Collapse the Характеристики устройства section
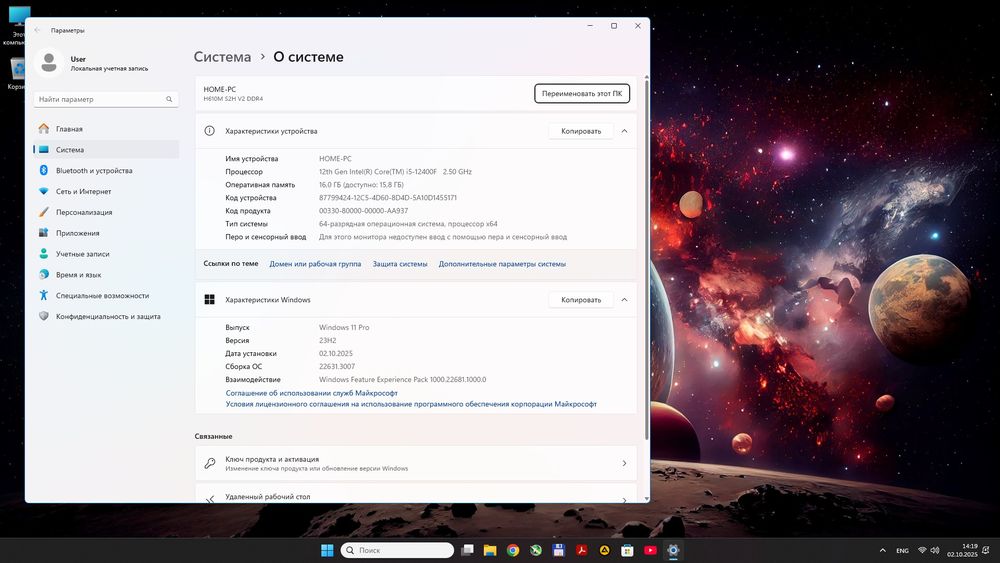This screenshot has width=1000, height=563. (x=624, y=131)
